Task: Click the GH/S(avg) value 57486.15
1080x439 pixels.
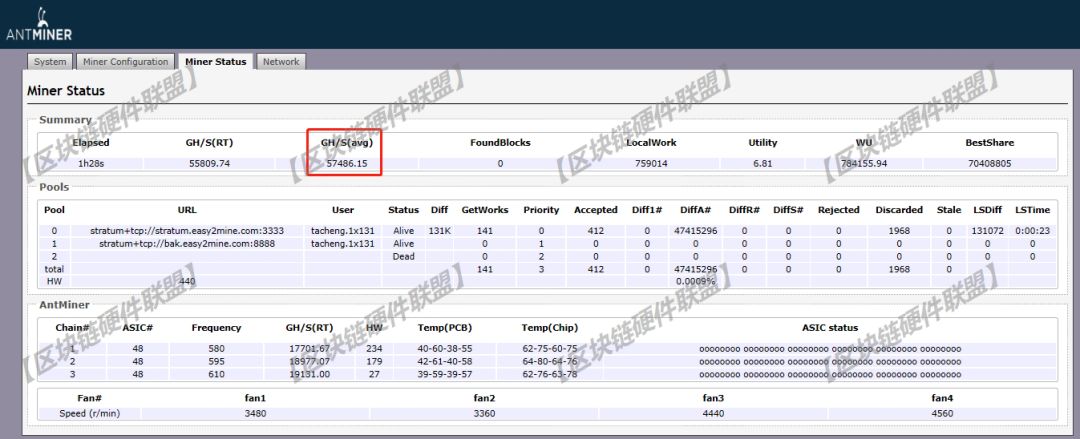Action: 344,164
